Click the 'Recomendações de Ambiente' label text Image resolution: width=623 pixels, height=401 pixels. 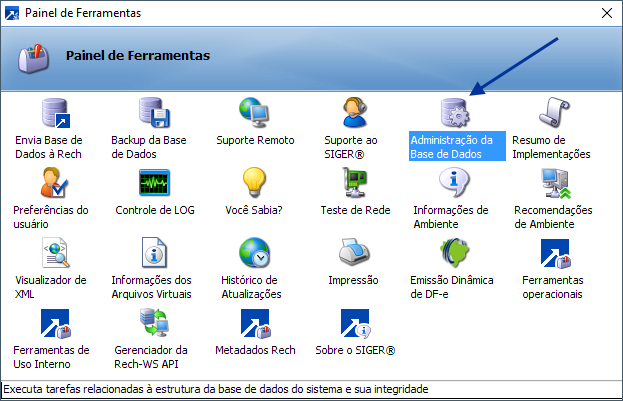(x=553, y=217)
